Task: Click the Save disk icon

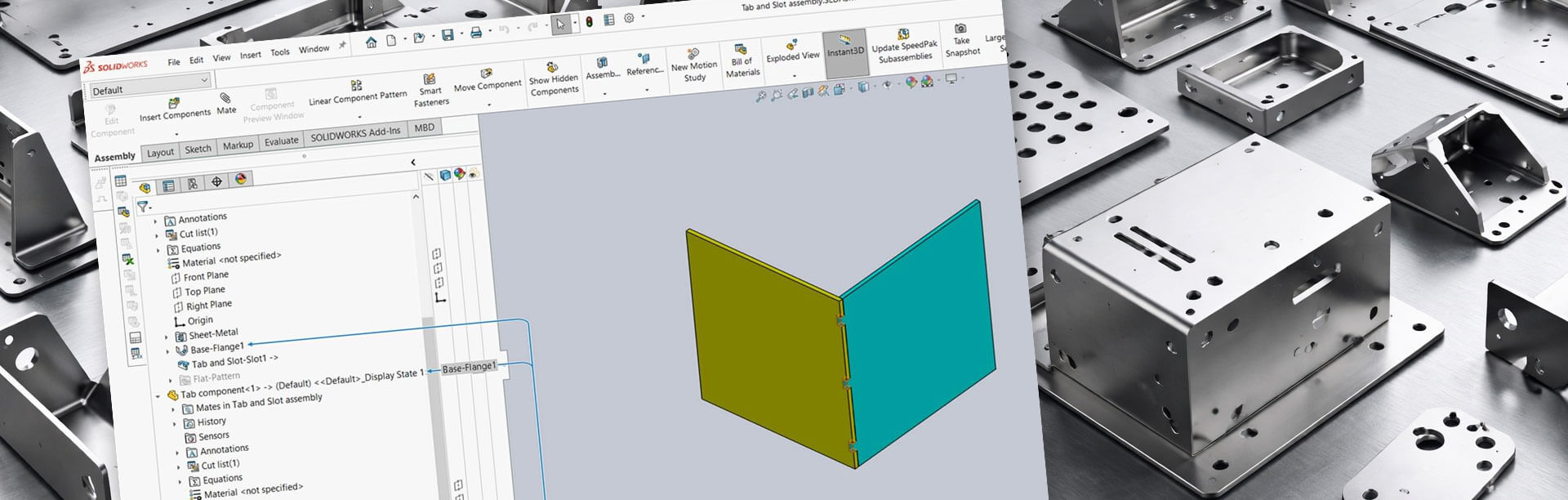Action: (448, 35)
